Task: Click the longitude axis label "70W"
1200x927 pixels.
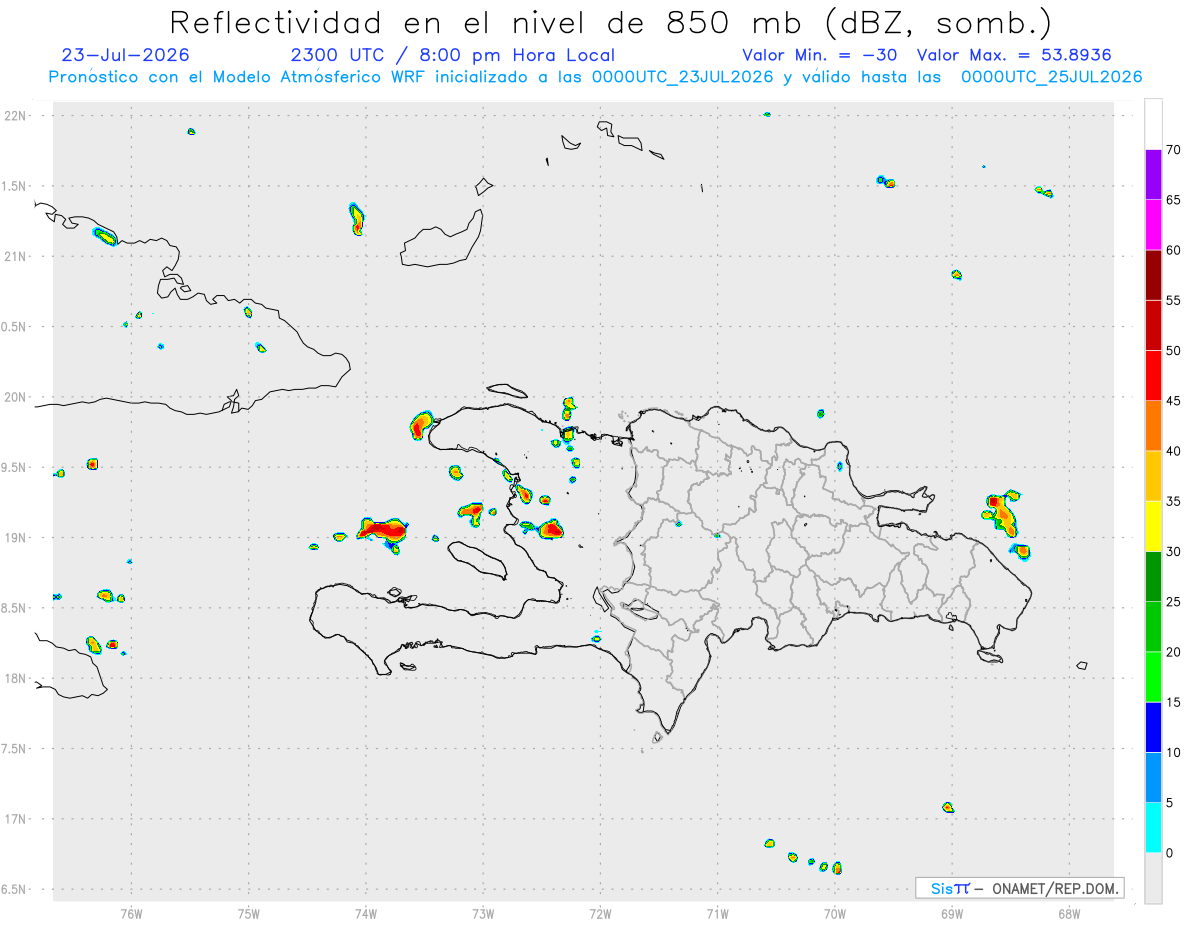Action: [835, 913]
